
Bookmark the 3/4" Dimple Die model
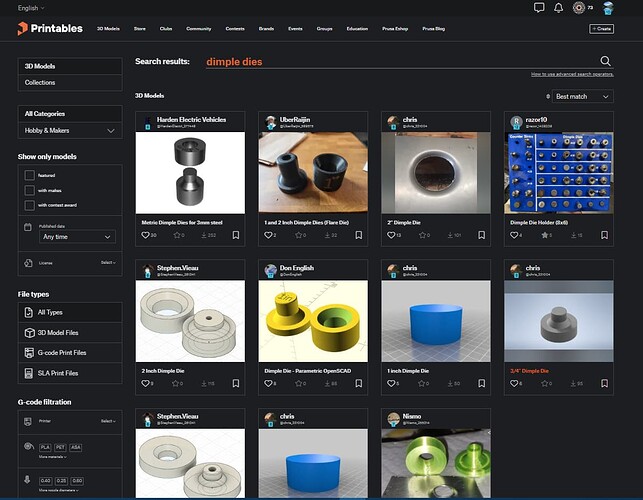click(604, 383)
